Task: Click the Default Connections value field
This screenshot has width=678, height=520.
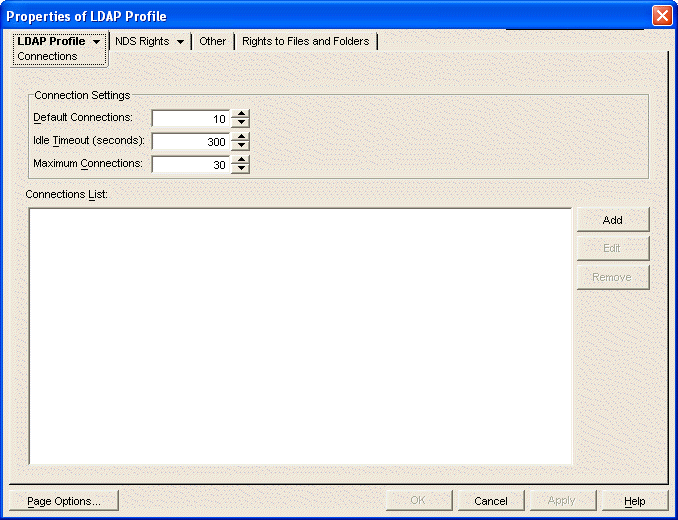Action: click(191, 118)
